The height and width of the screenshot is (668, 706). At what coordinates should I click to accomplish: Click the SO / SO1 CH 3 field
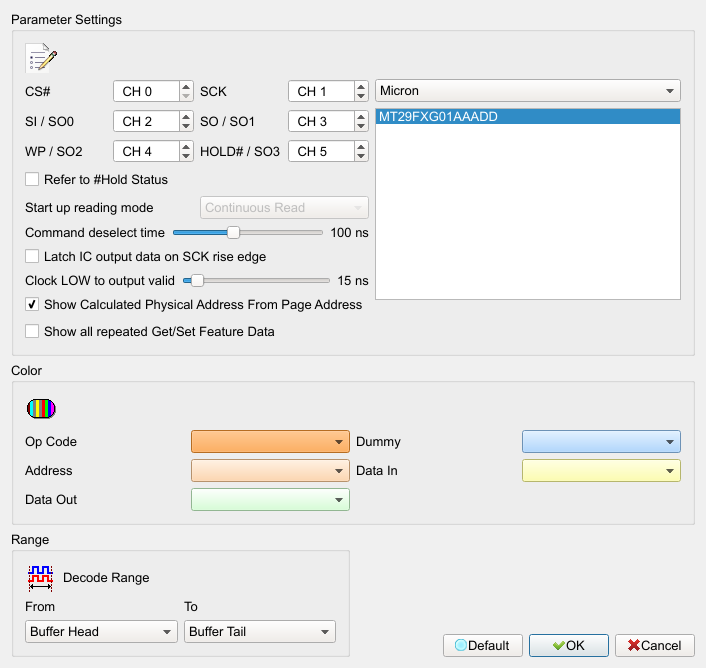pos(321,122)
